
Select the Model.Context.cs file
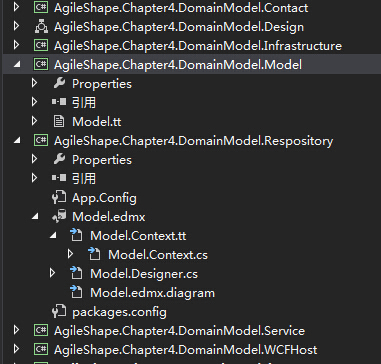158,255
